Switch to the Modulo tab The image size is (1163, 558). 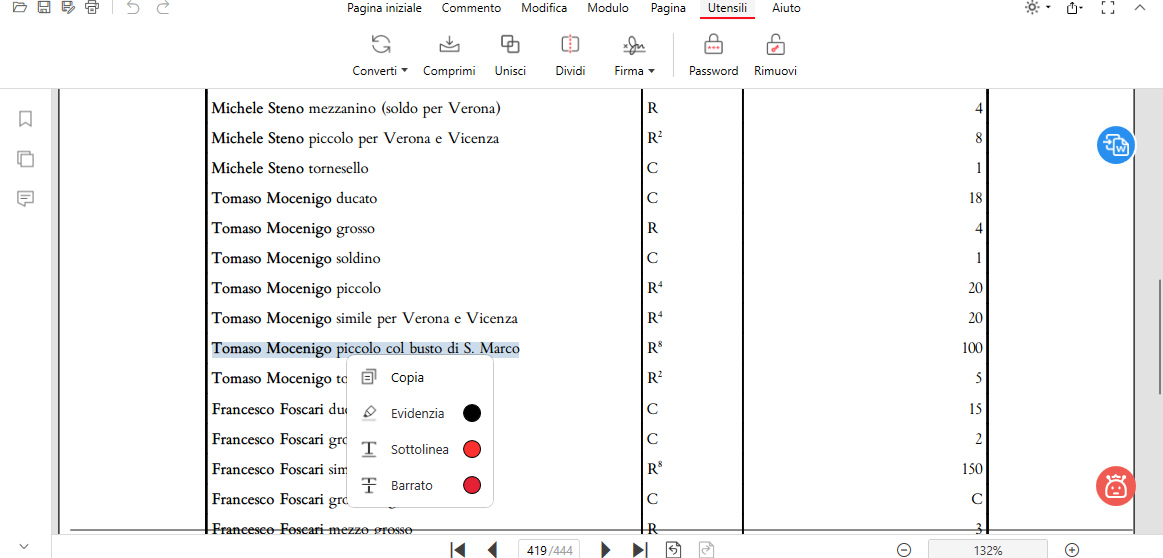click(608, 8)
